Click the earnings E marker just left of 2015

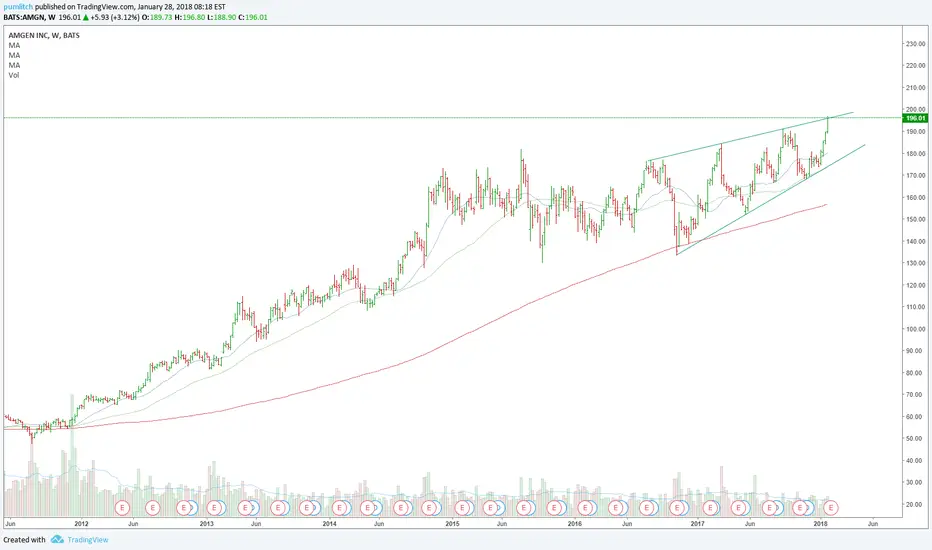[430, 508]
